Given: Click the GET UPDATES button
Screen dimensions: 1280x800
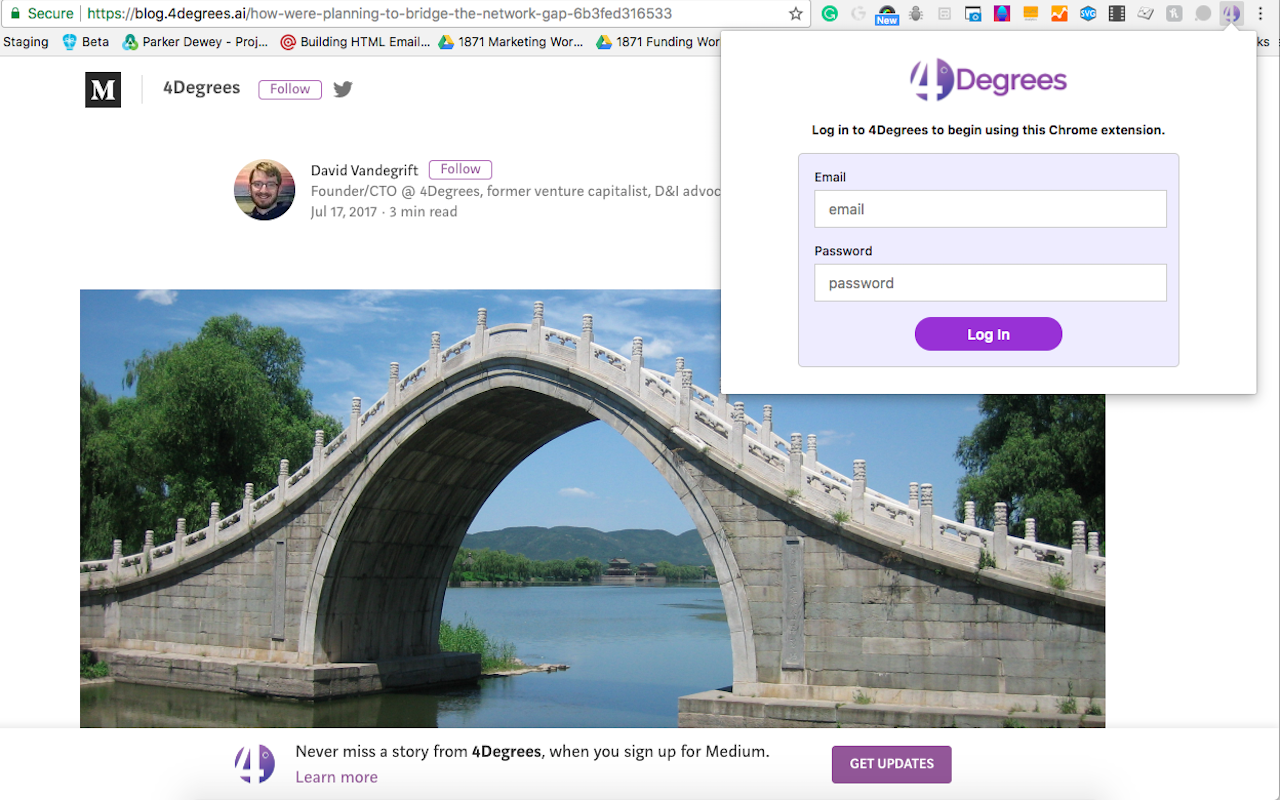Looking at the screenshot, I should coord(891,764).
